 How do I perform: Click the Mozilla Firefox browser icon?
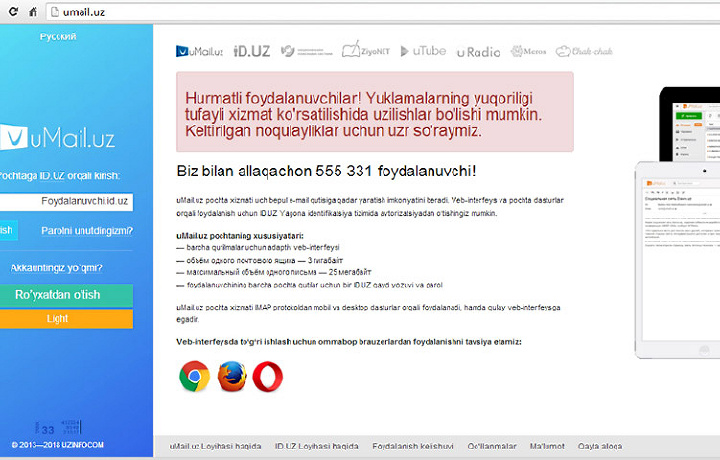(232, 376)
